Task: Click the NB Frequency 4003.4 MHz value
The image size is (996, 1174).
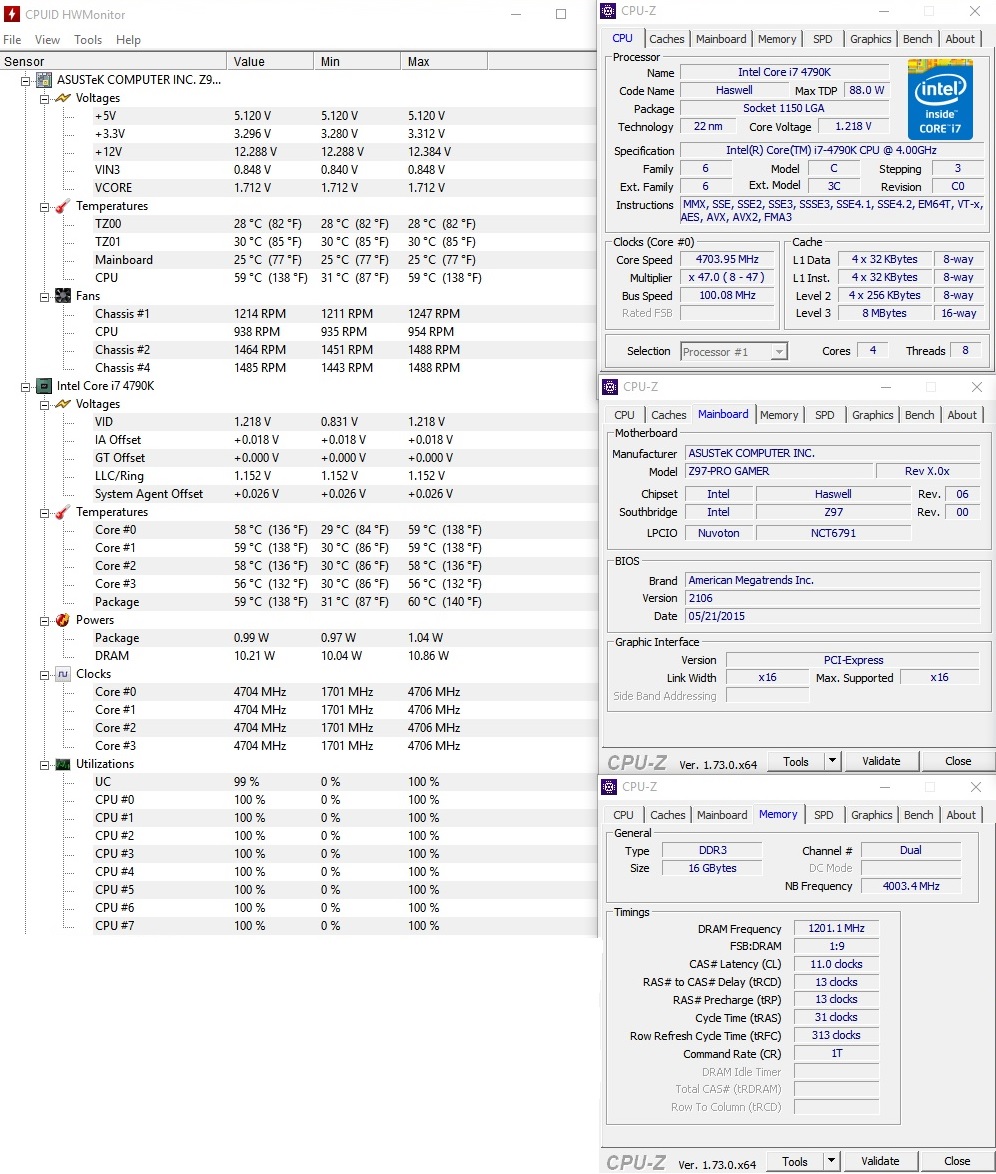Action: tap(911, 886)
